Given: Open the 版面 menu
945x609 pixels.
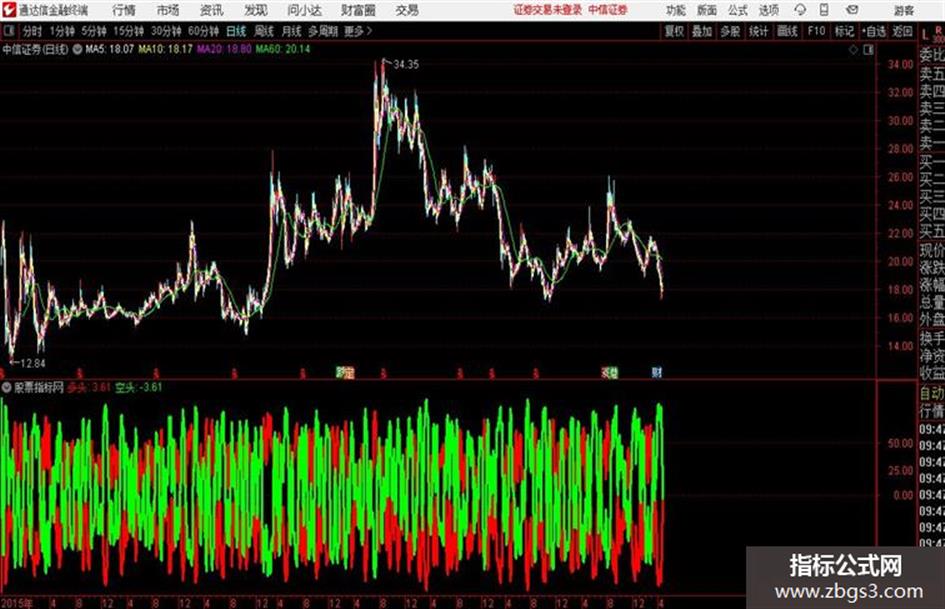Looking at the screenshot, I should pyautogui.click(x=707, y=10).
